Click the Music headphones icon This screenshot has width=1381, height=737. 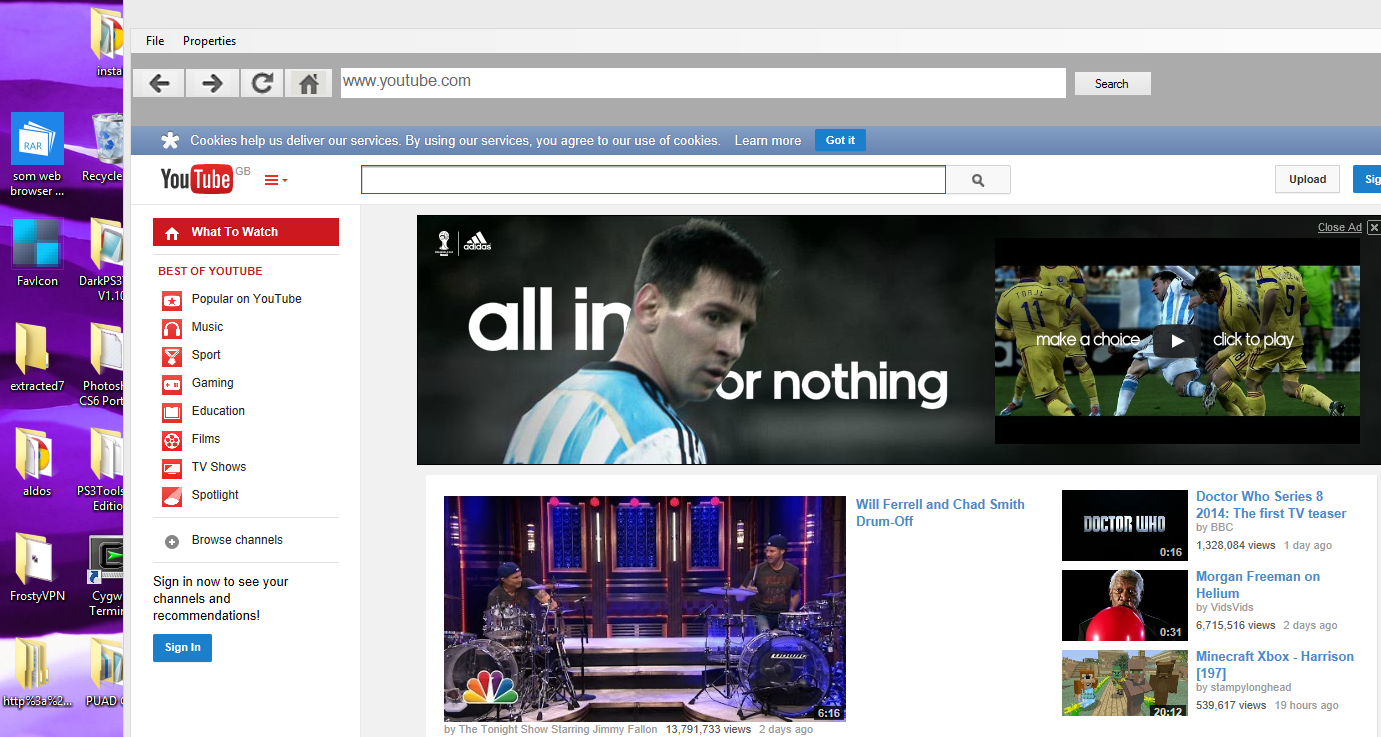172,327
